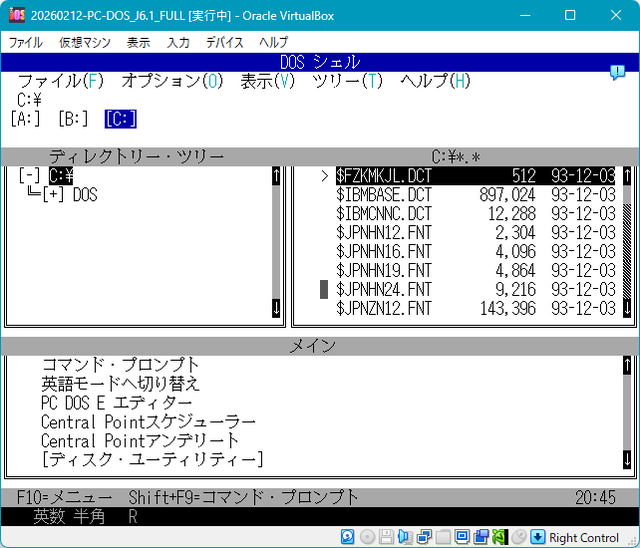
Task: Click the optical disc status icon
Action: tap(368, 538)
